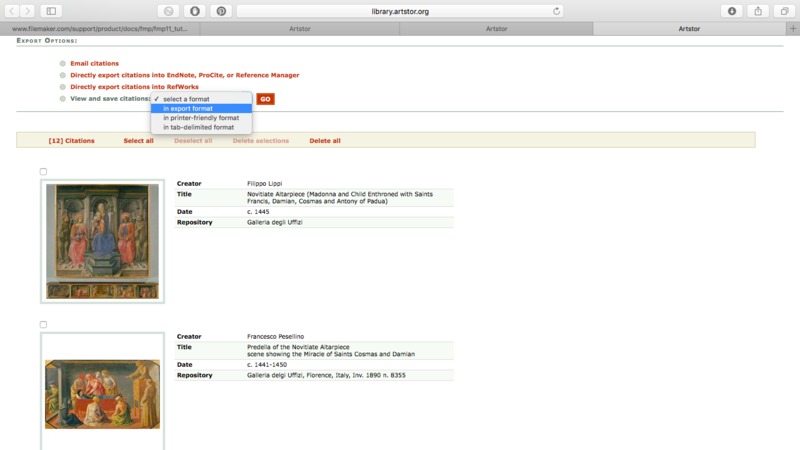Screen dimensions: 800x450
Task: Click Predella of the Novitiate Altarpiece title
Action: [x=331, y=350]
